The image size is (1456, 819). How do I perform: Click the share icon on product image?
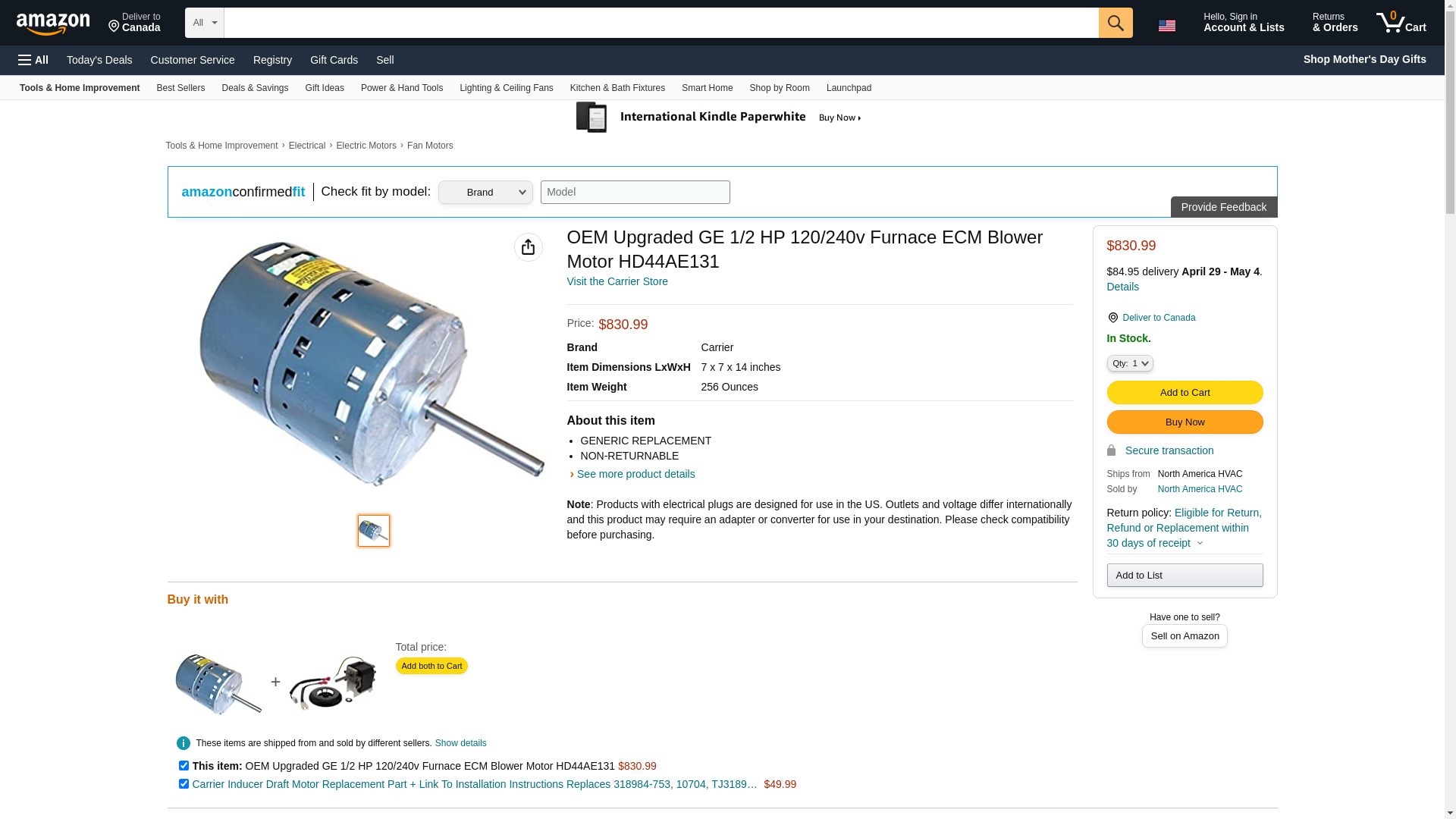(528, 247)
